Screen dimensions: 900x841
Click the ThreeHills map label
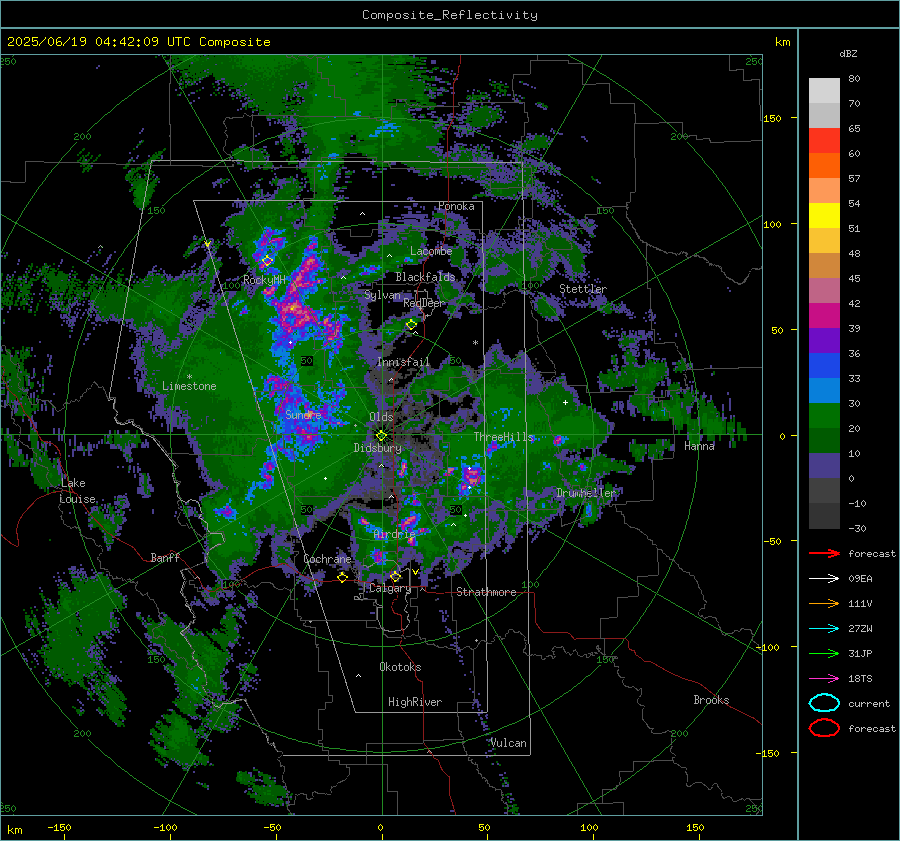pyautogui.click(x=504, y=437)
